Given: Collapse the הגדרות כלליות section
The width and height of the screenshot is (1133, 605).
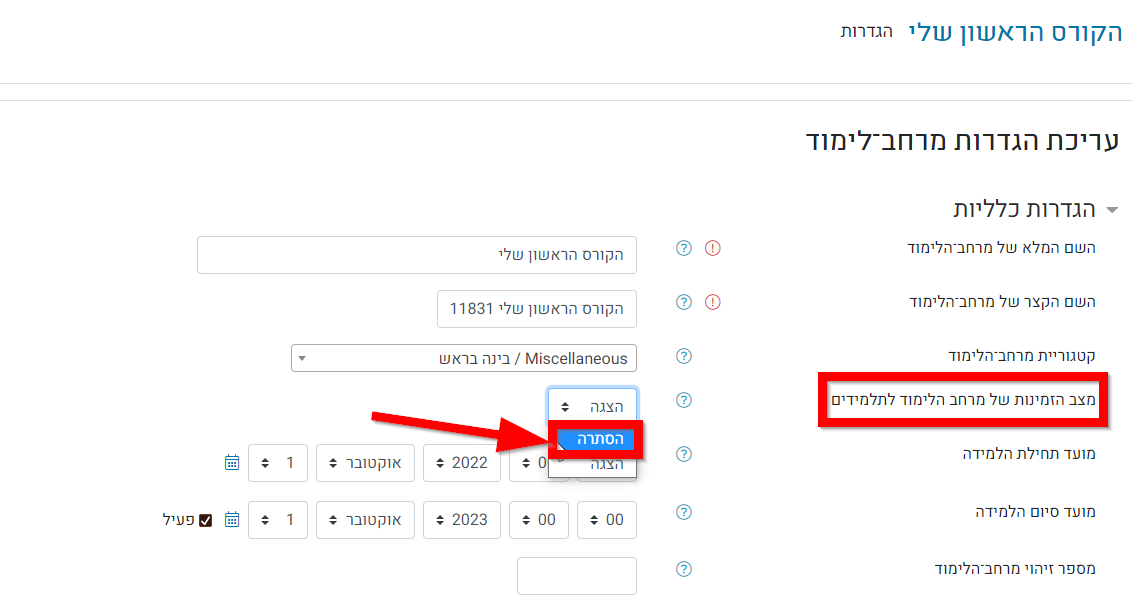Looking at the screenshot, I should tap(1113, 210).
